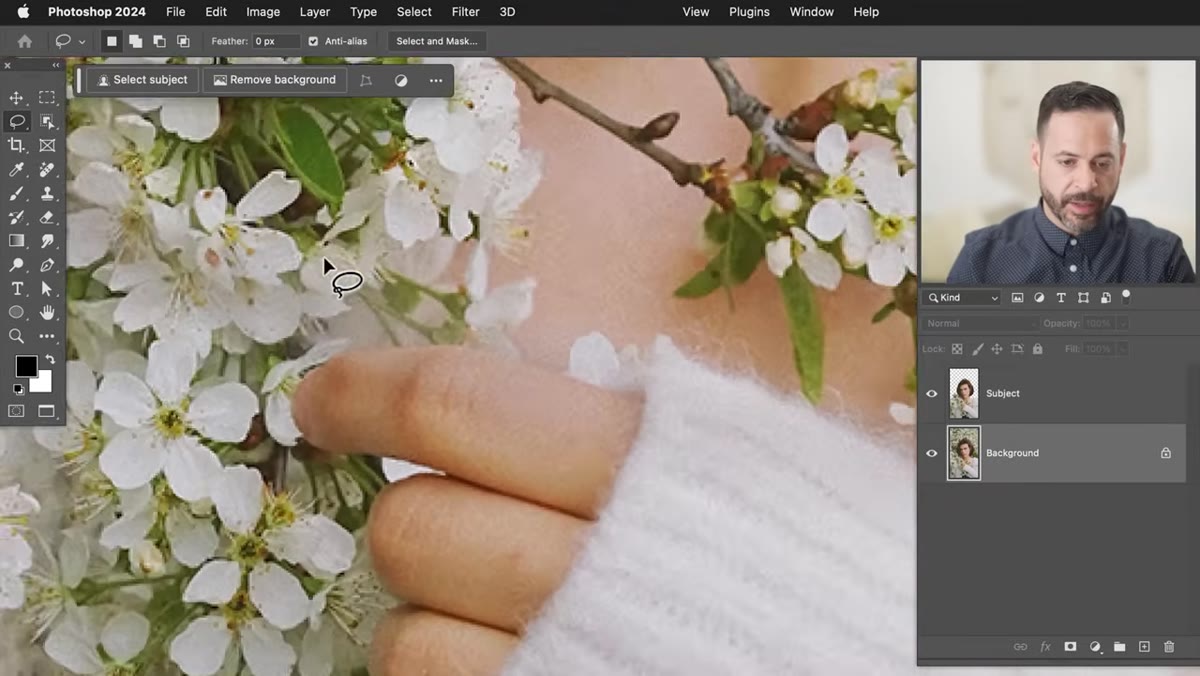The height and width of the screenshot is (676, 1200).
Task: Select the Rectangular Marquee tool
Action: pyautogui.click(x=47, y=98)
